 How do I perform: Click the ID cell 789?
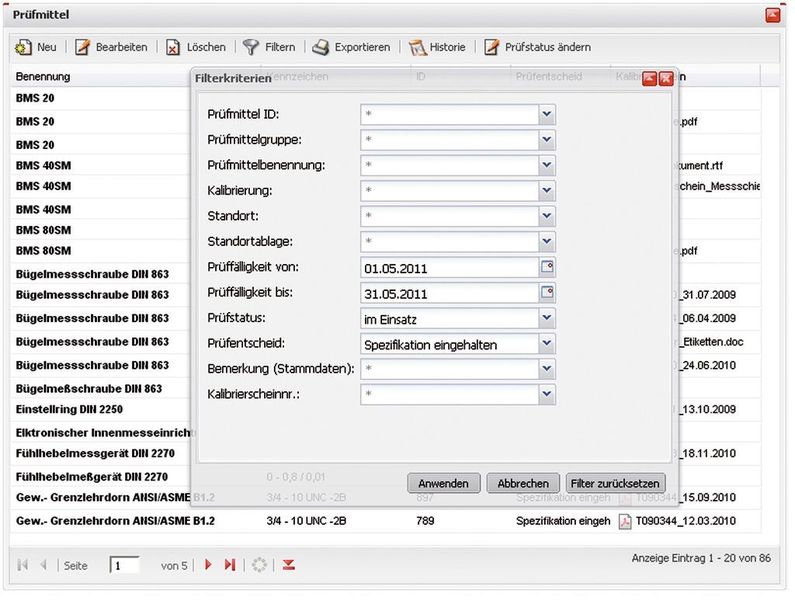pos(425,521)
